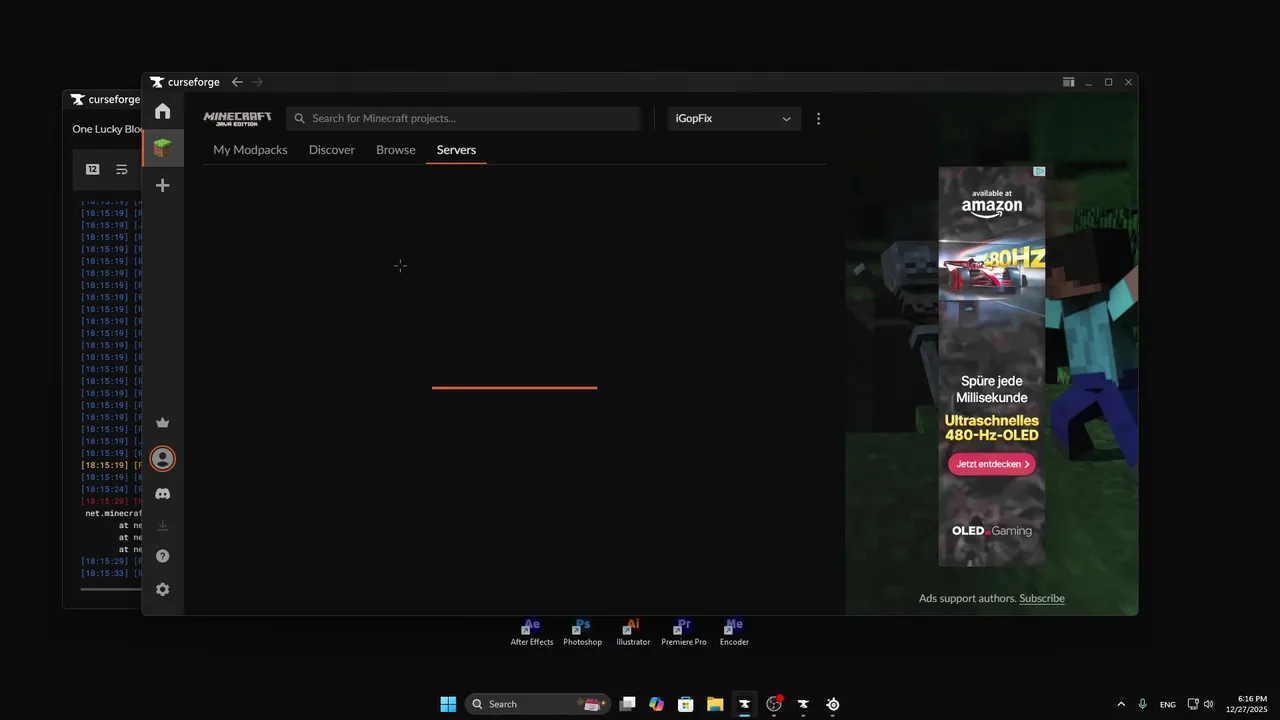Open the downloads arrow icon in sidebar
The height and width of the screenshot is (720, 1280).
(162, 525)
